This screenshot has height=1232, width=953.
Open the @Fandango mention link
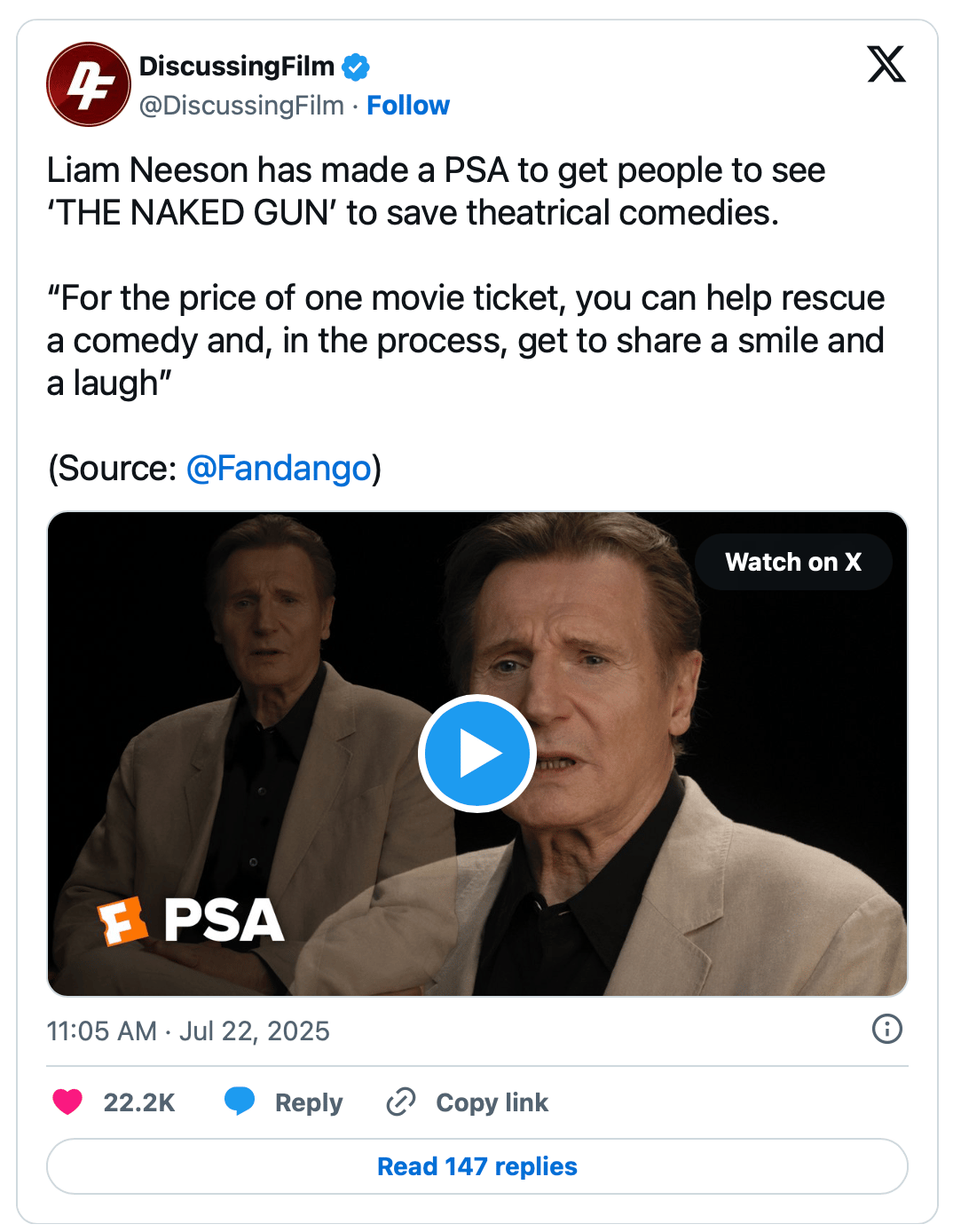point(279,468)
